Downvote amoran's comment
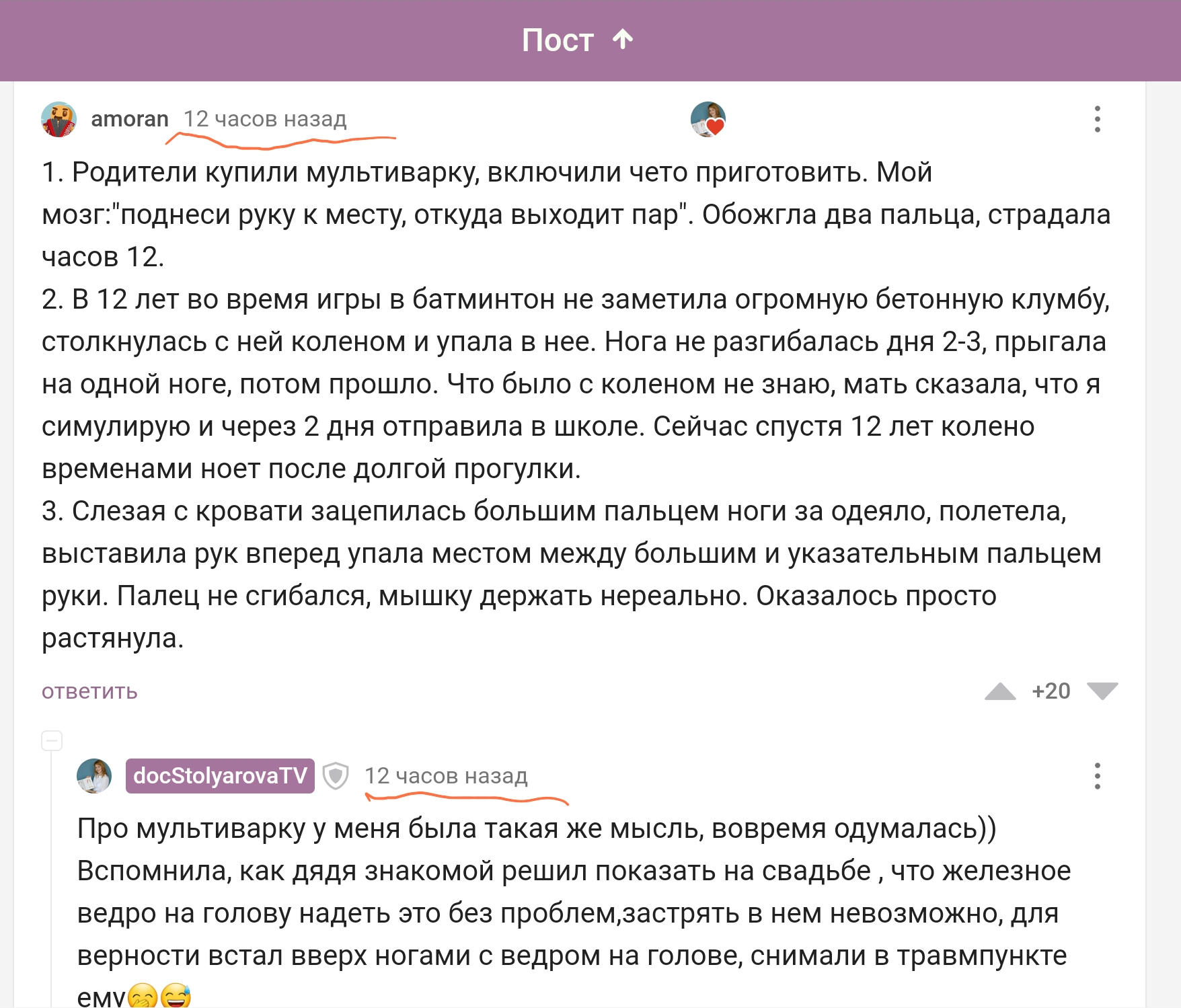This screenshot has height=1008, width=1181. (1102, 691)
